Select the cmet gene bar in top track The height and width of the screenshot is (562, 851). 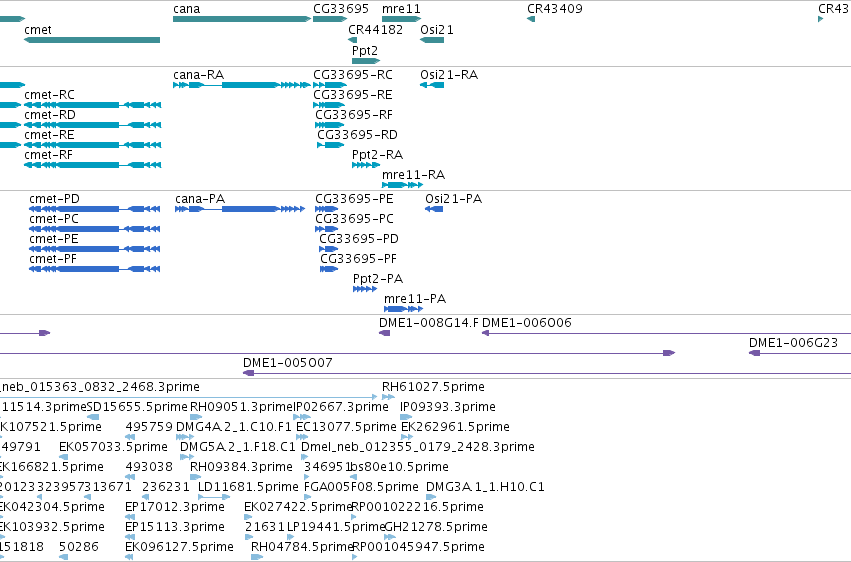coord(92,40)
